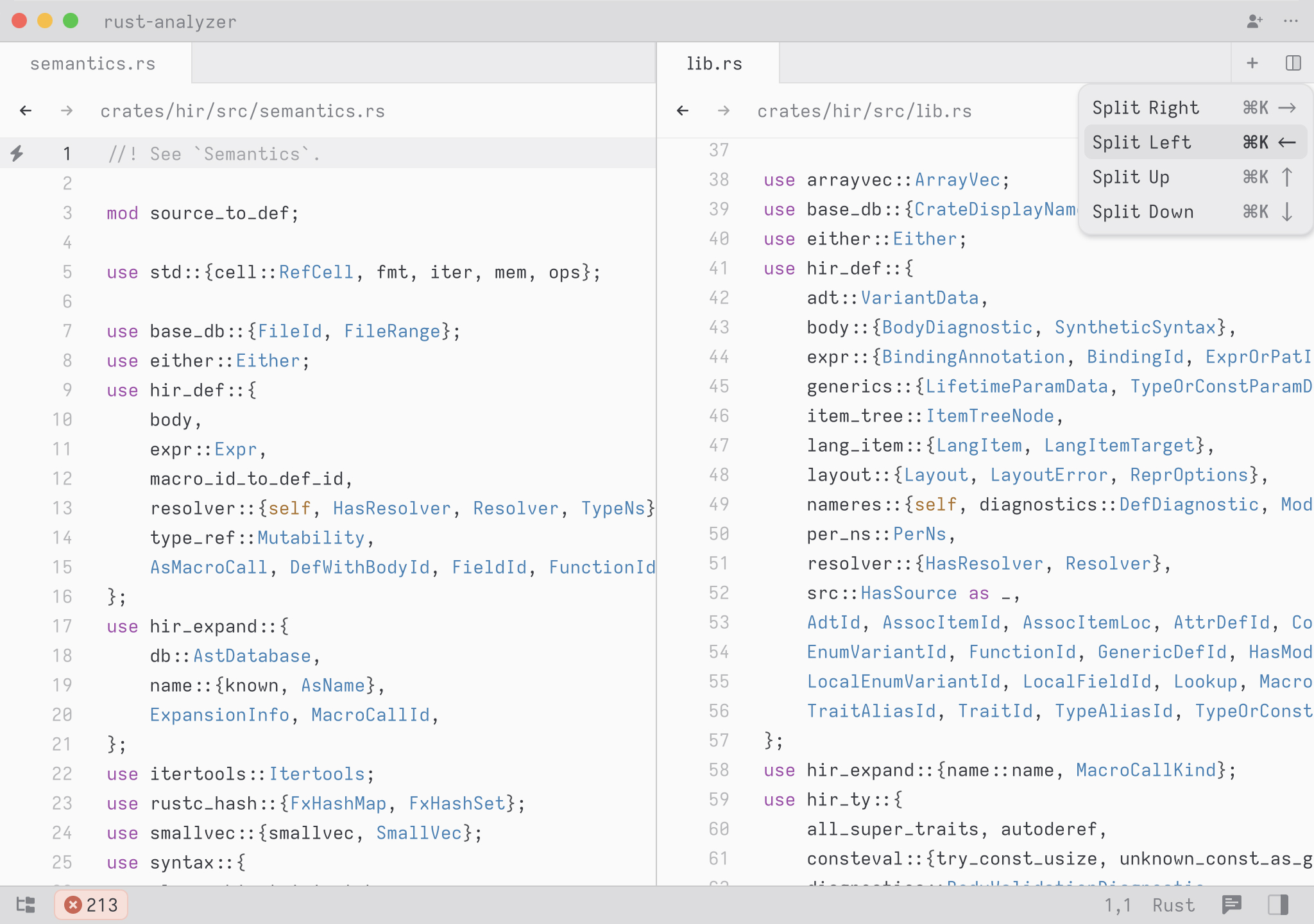Switch to the semantics.rs tab
This screenshot has height=924, width=1314.
coord(93,64)
